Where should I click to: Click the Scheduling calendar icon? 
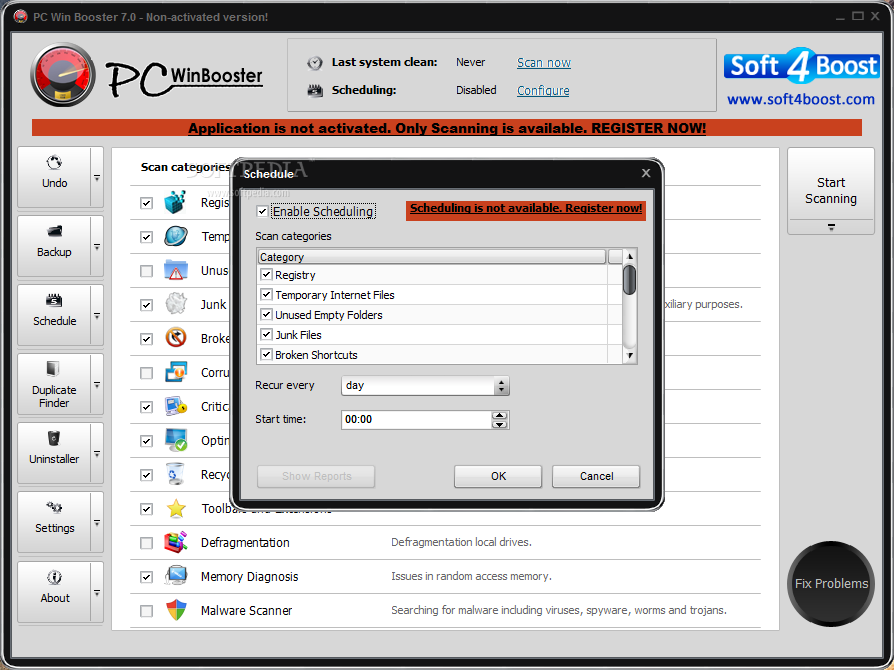click(x=315, y=91)
